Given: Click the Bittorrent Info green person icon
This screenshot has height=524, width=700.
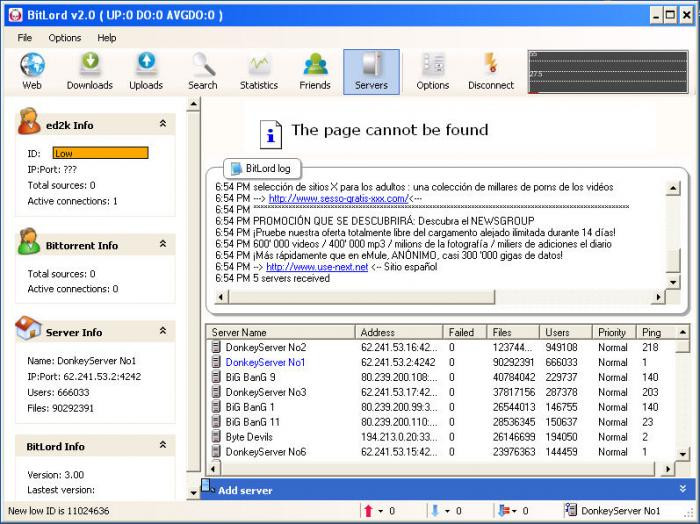Looking at the screenshot, I should [29, 241].
